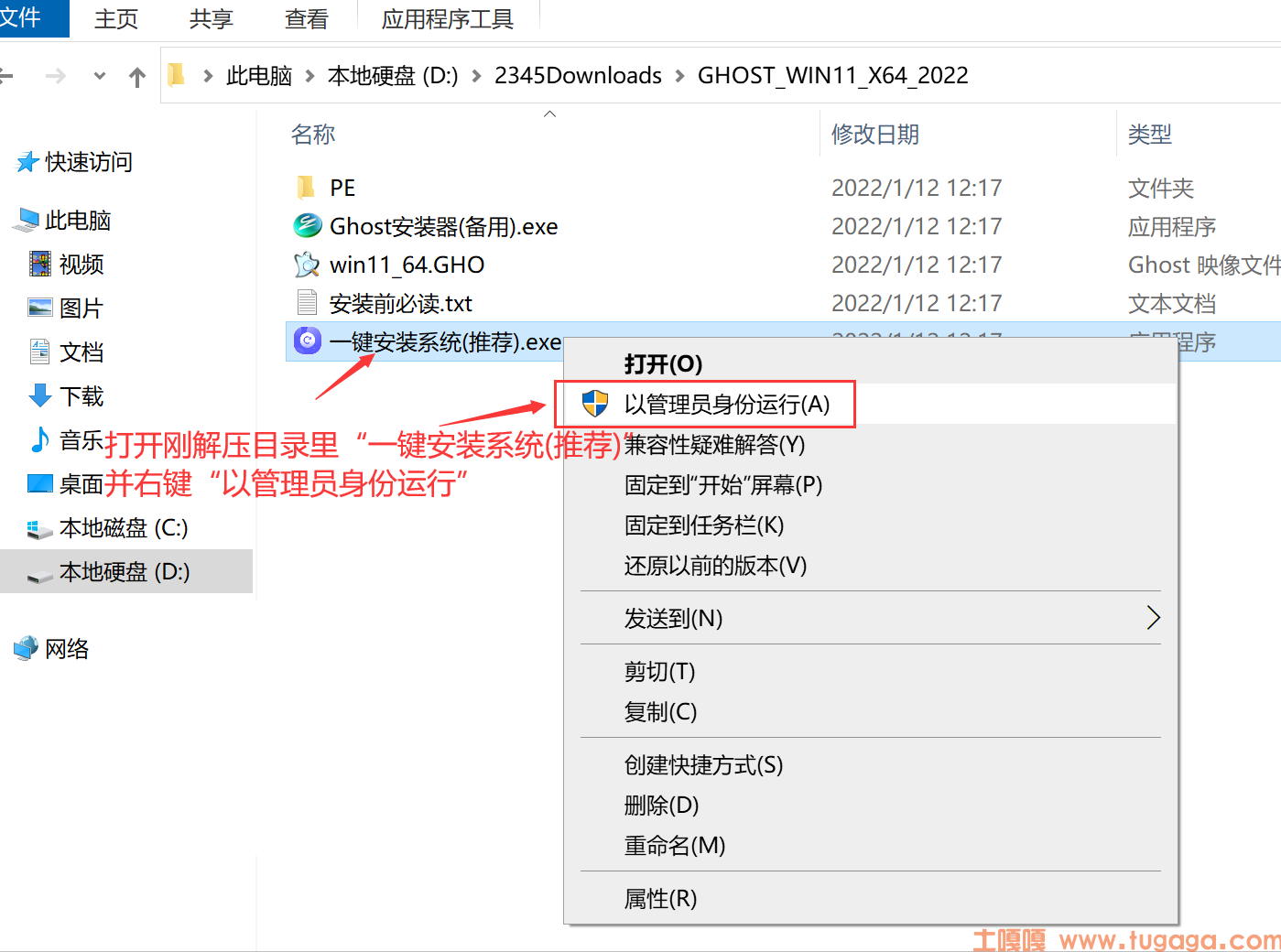1281x952 pixels.
Task: Open 属性(R) properties entry
Action: [x=871, y=898]
